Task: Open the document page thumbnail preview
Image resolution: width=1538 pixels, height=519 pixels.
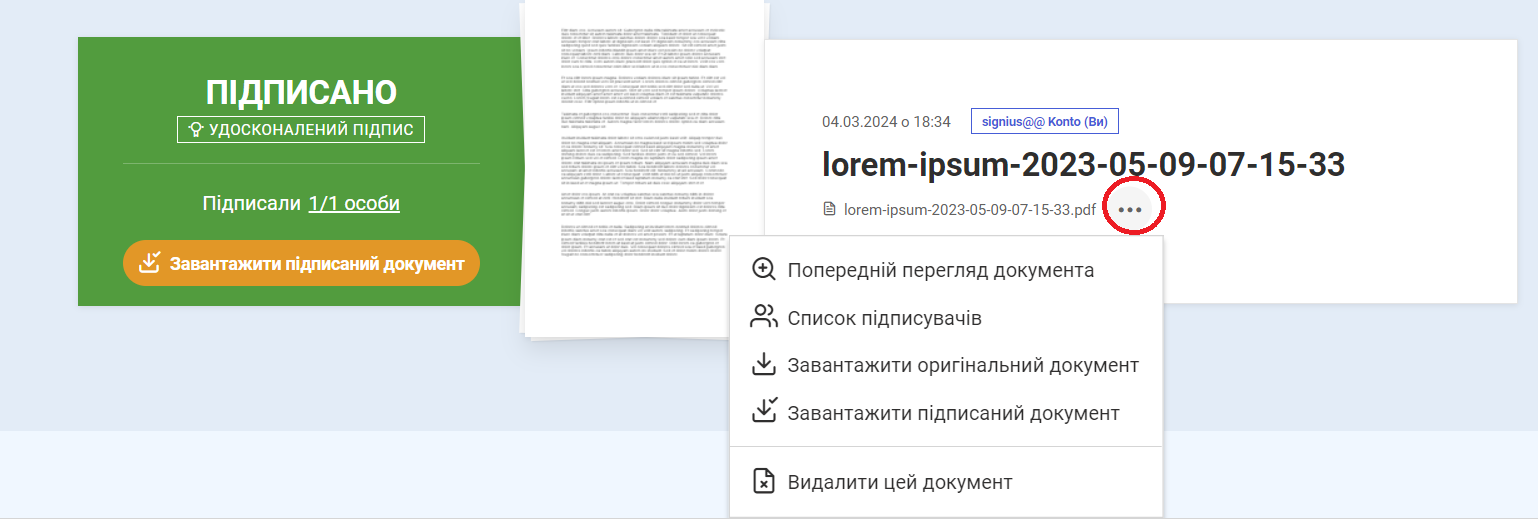Action: 644,168
